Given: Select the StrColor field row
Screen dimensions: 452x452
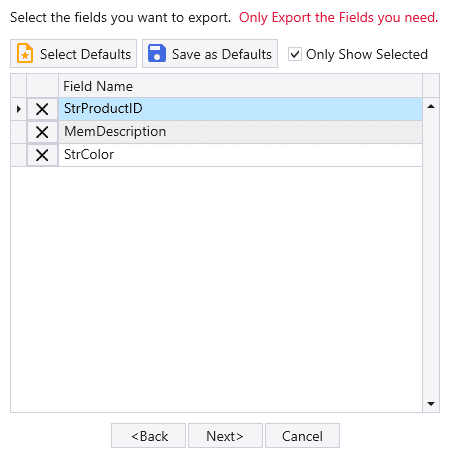Looking at the screenshot, I should click(240, 155).
